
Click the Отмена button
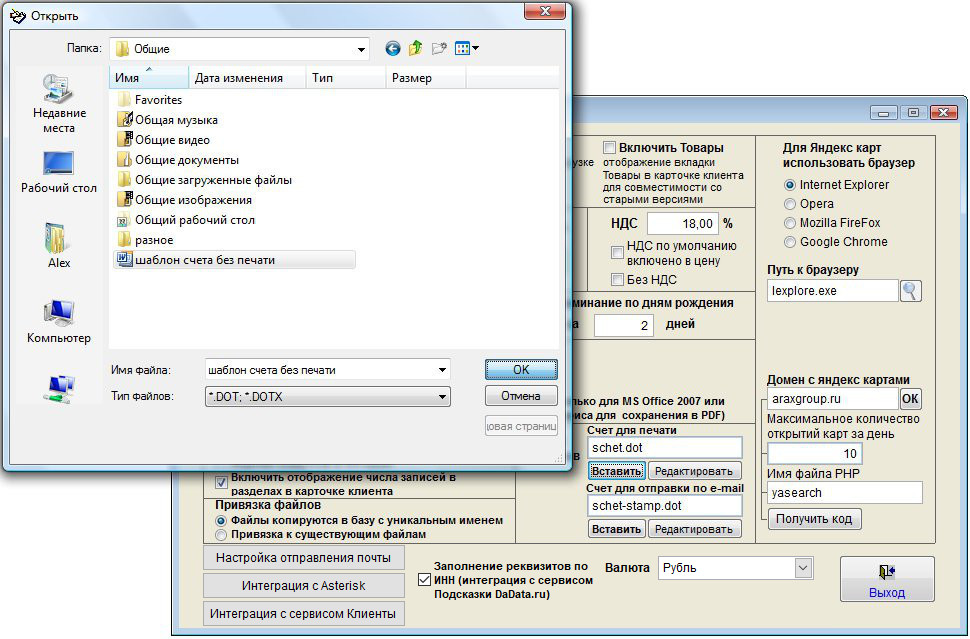point(521,396)
